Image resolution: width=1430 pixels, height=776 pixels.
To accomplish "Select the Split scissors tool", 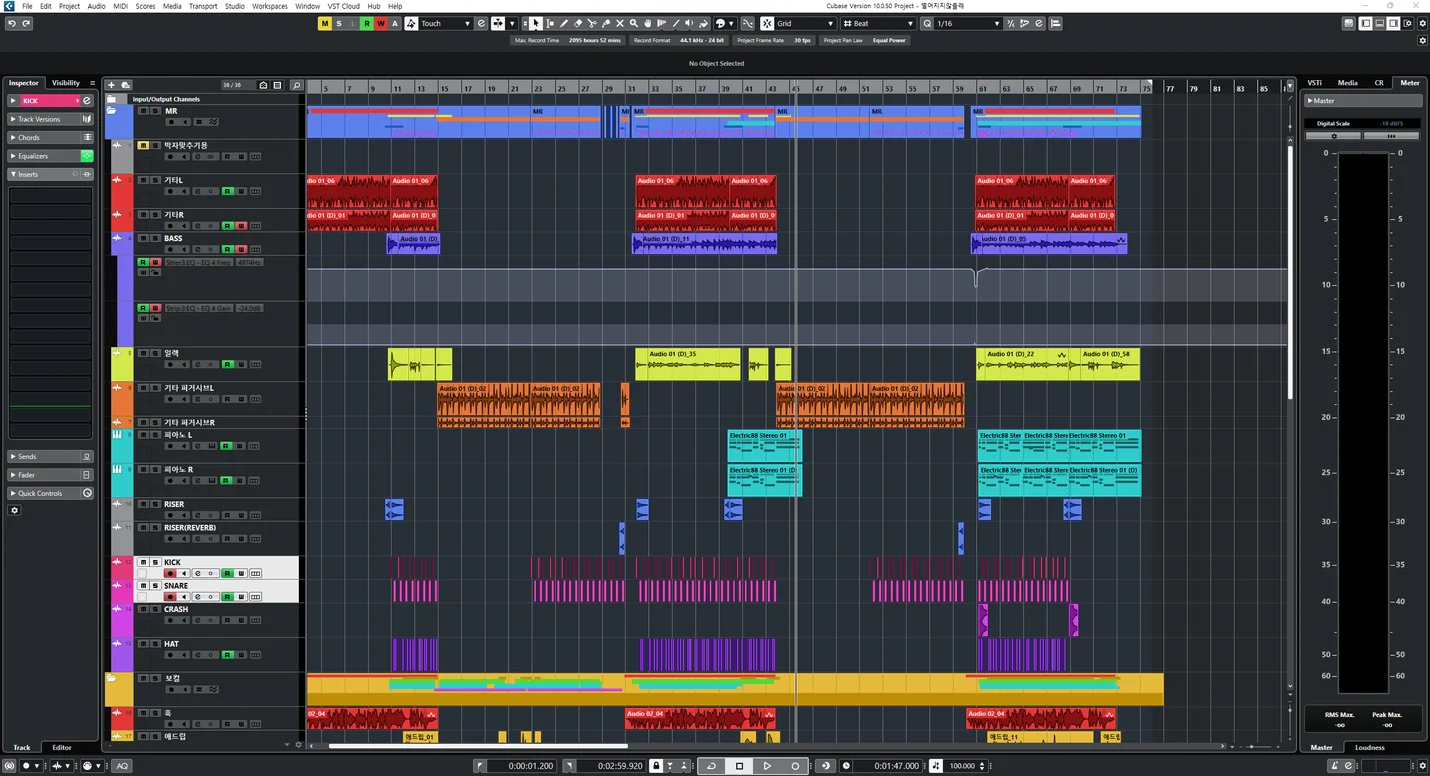I will point(592,23).
